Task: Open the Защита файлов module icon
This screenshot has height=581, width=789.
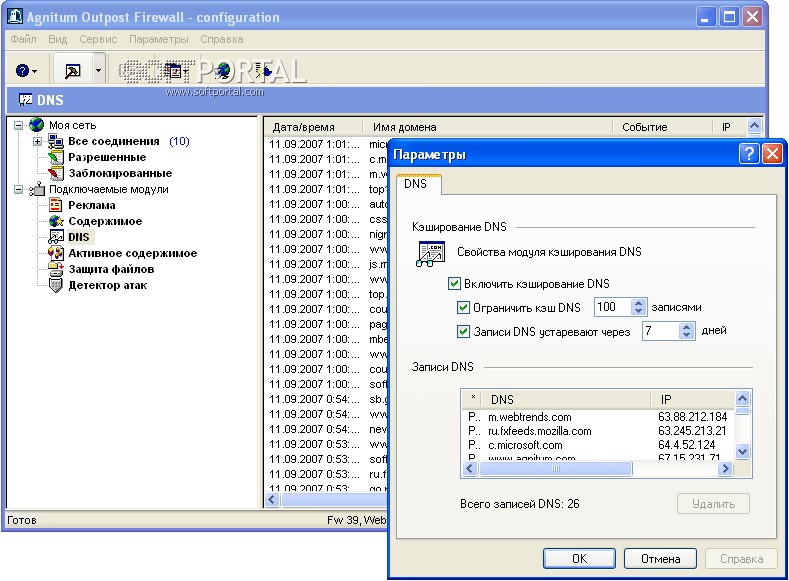Action: [55, 269]
